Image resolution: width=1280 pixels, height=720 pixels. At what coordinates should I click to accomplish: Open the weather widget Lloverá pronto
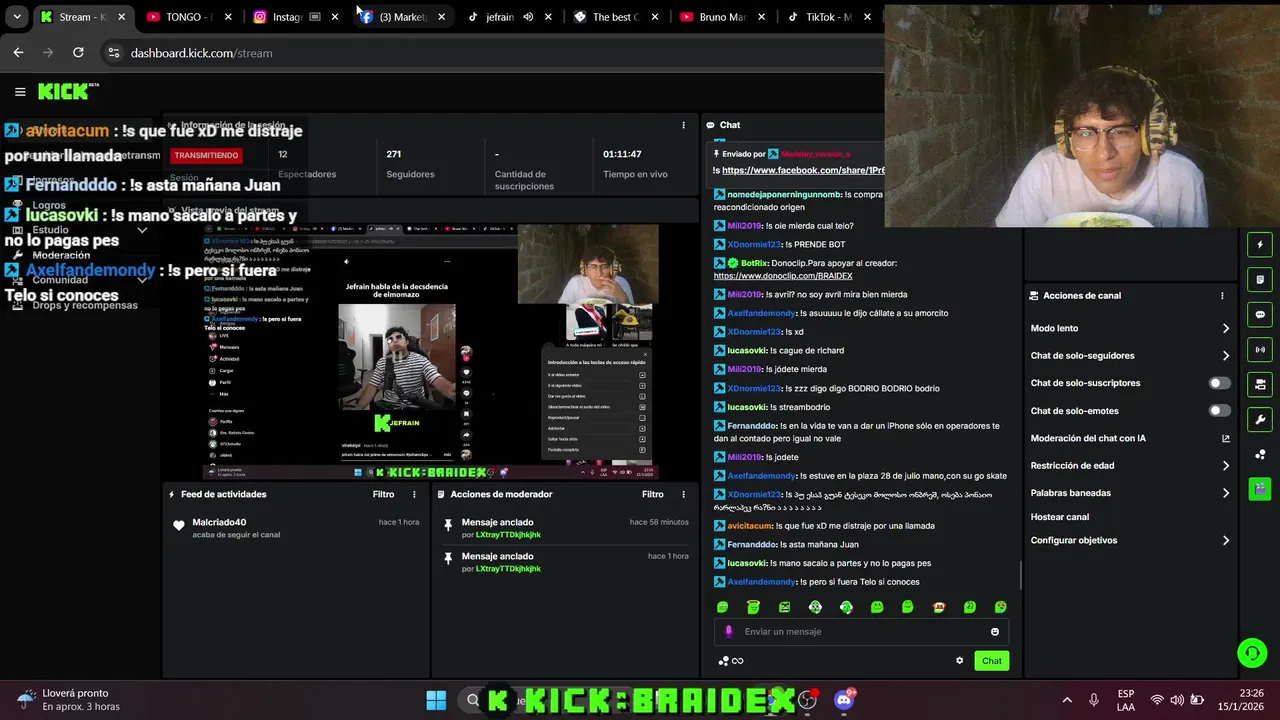(x=68, y=700)
